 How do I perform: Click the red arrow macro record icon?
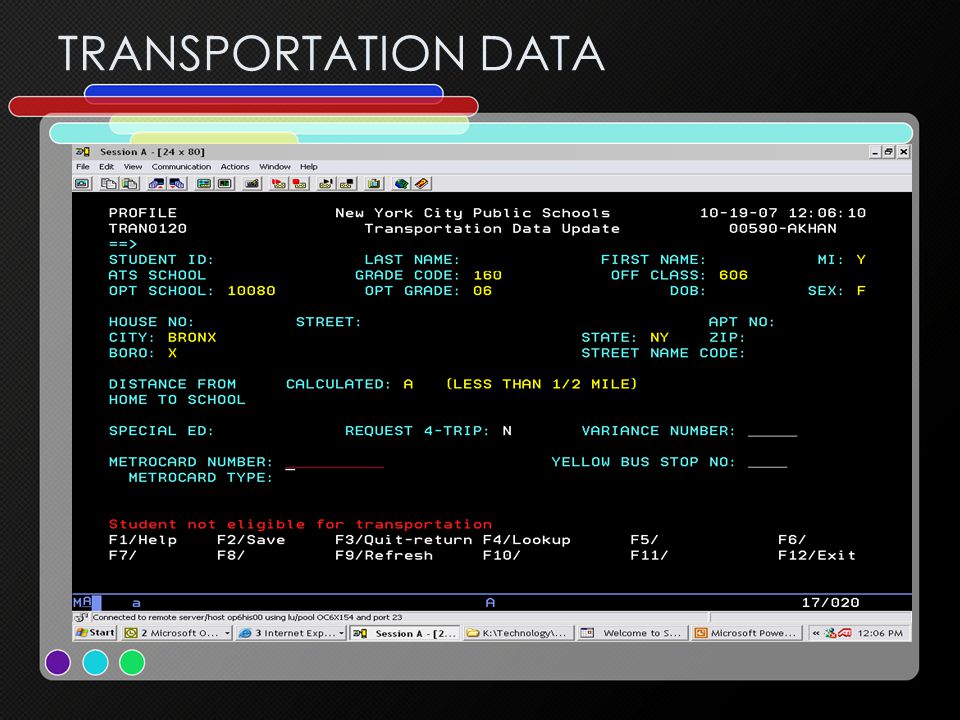point(279,183)
